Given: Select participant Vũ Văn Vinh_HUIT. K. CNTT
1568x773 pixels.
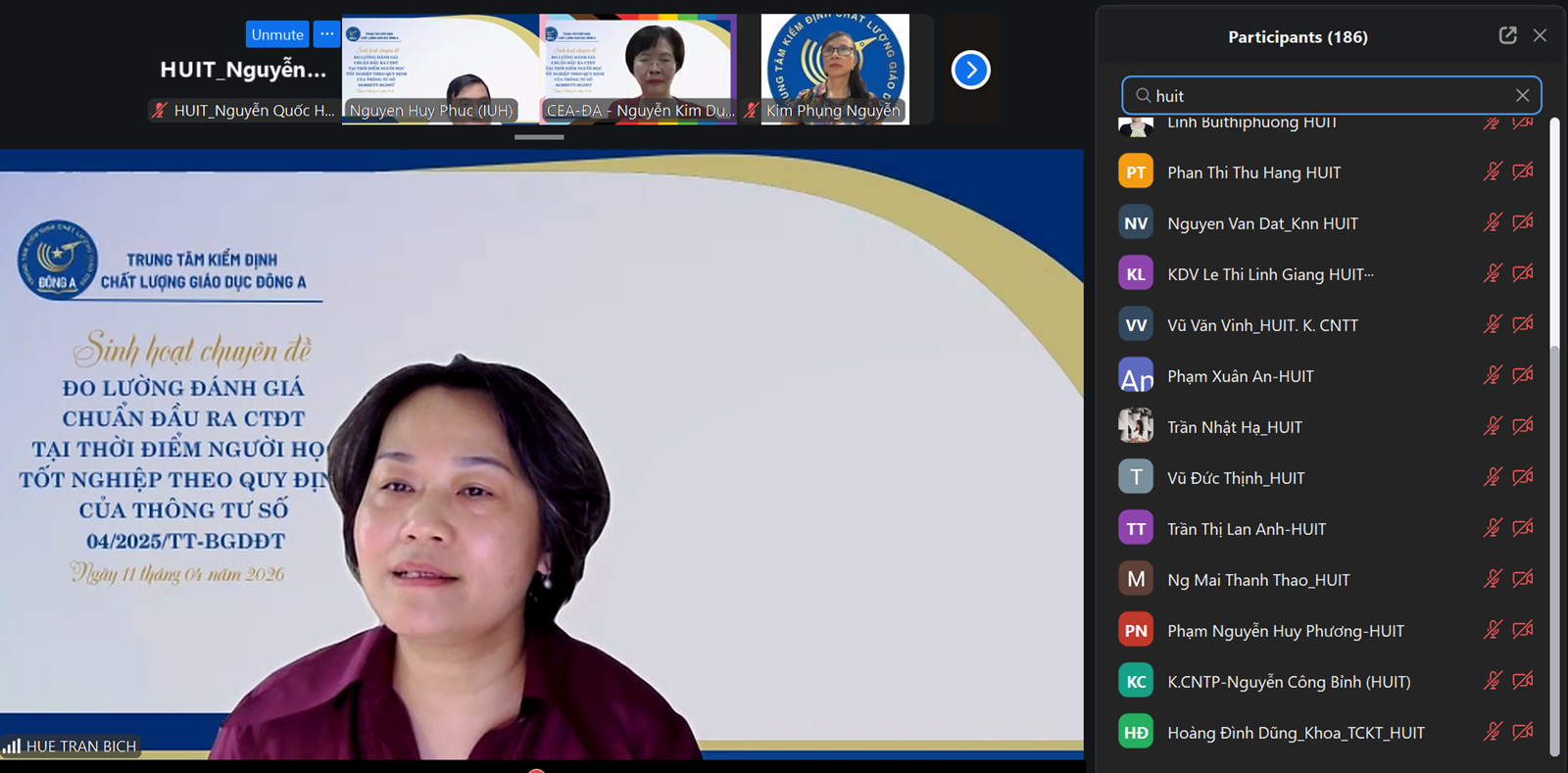Looking at the screenshot, I should 1328,324.
